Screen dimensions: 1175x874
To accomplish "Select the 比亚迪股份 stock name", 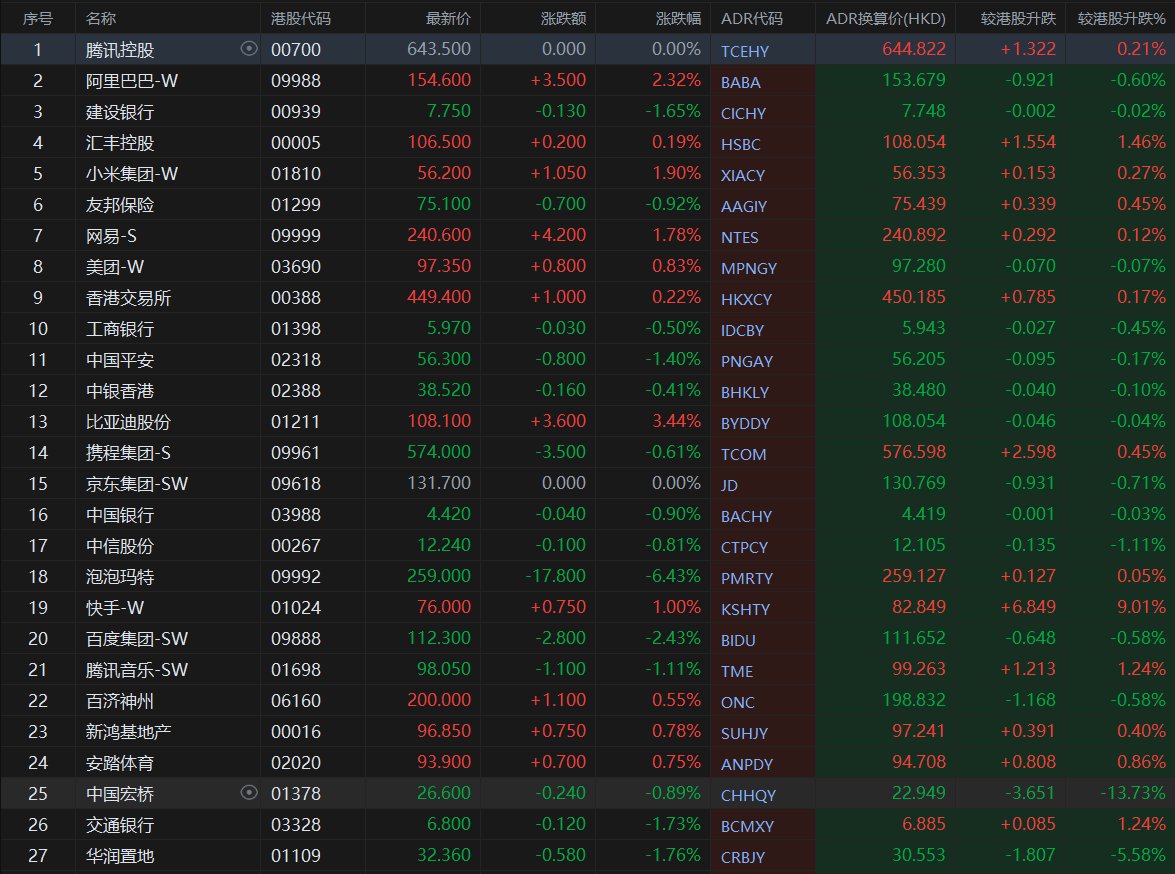I will 128,422.
